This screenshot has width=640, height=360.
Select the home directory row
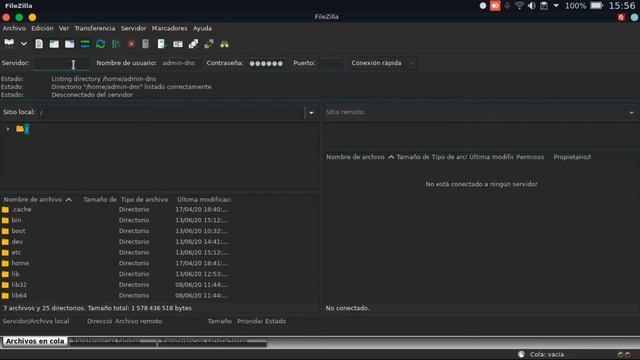coord(159,263)
